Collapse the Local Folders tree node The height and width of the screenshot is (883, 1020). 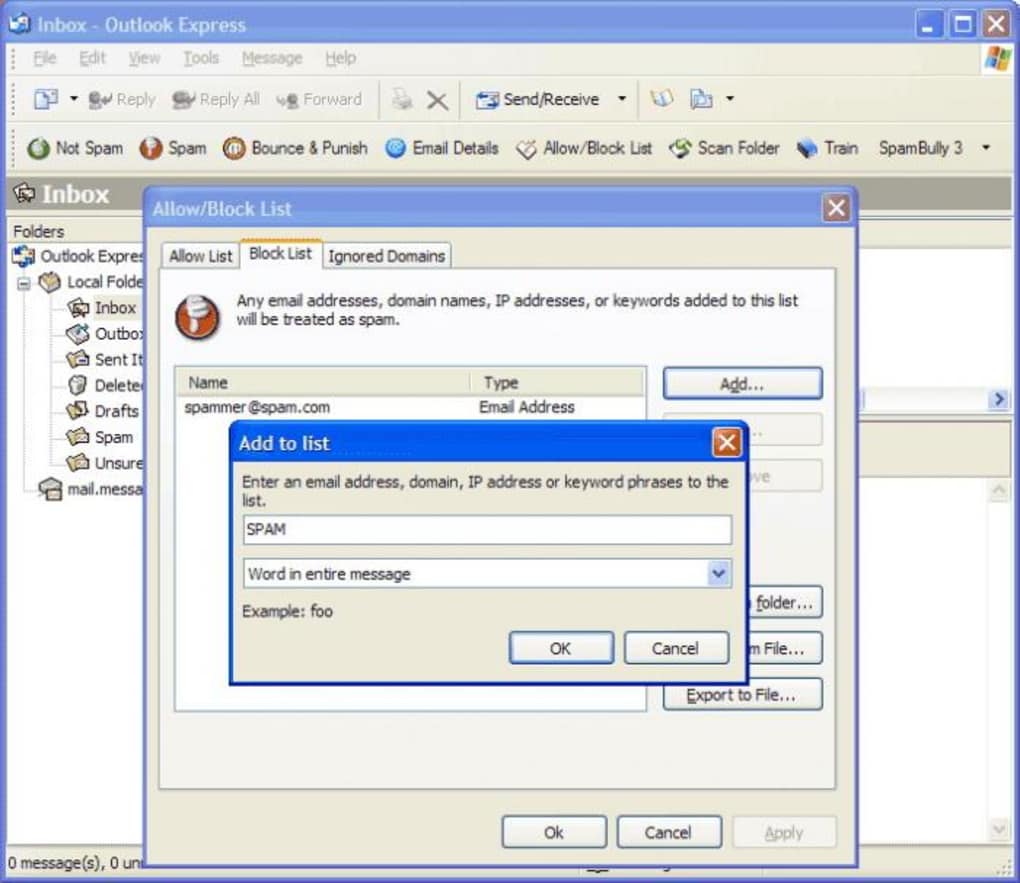(23, 283)
